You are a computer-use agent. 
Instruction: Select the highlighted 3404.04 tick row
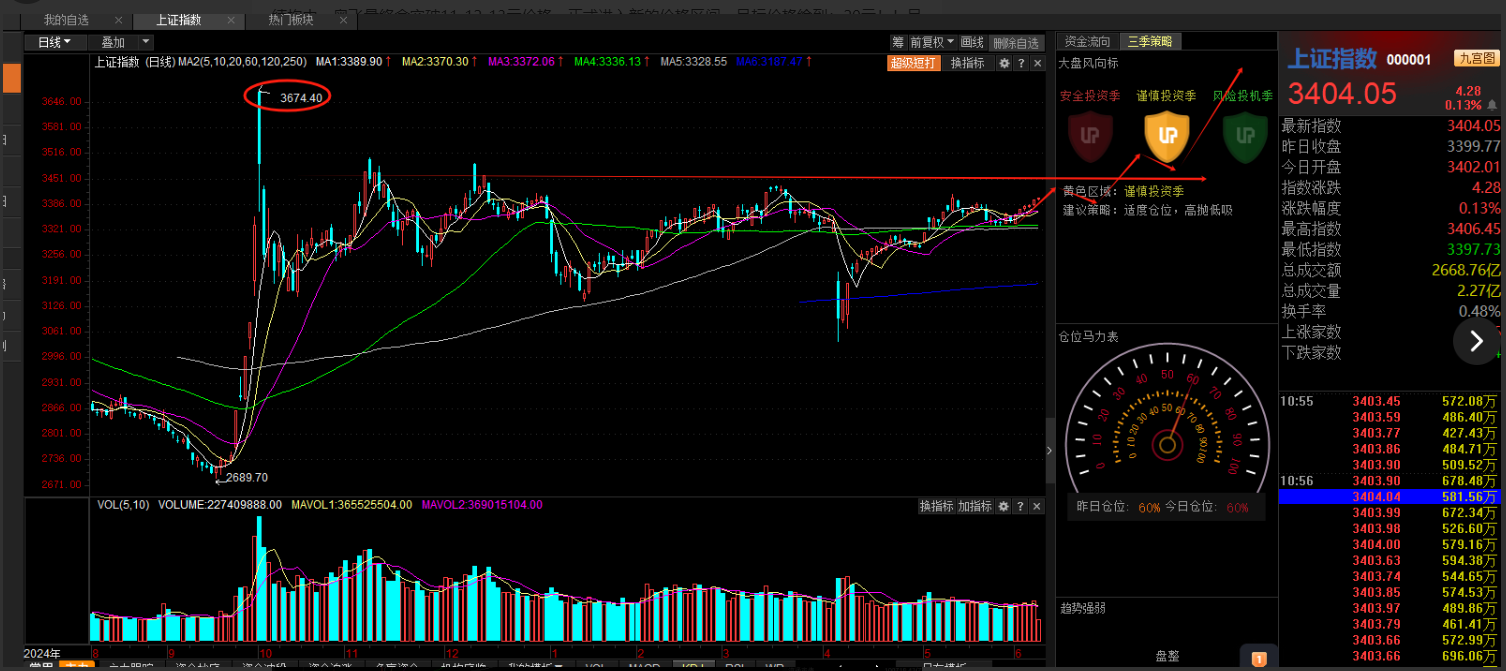pyautogui.click(x=1392, y=497)
